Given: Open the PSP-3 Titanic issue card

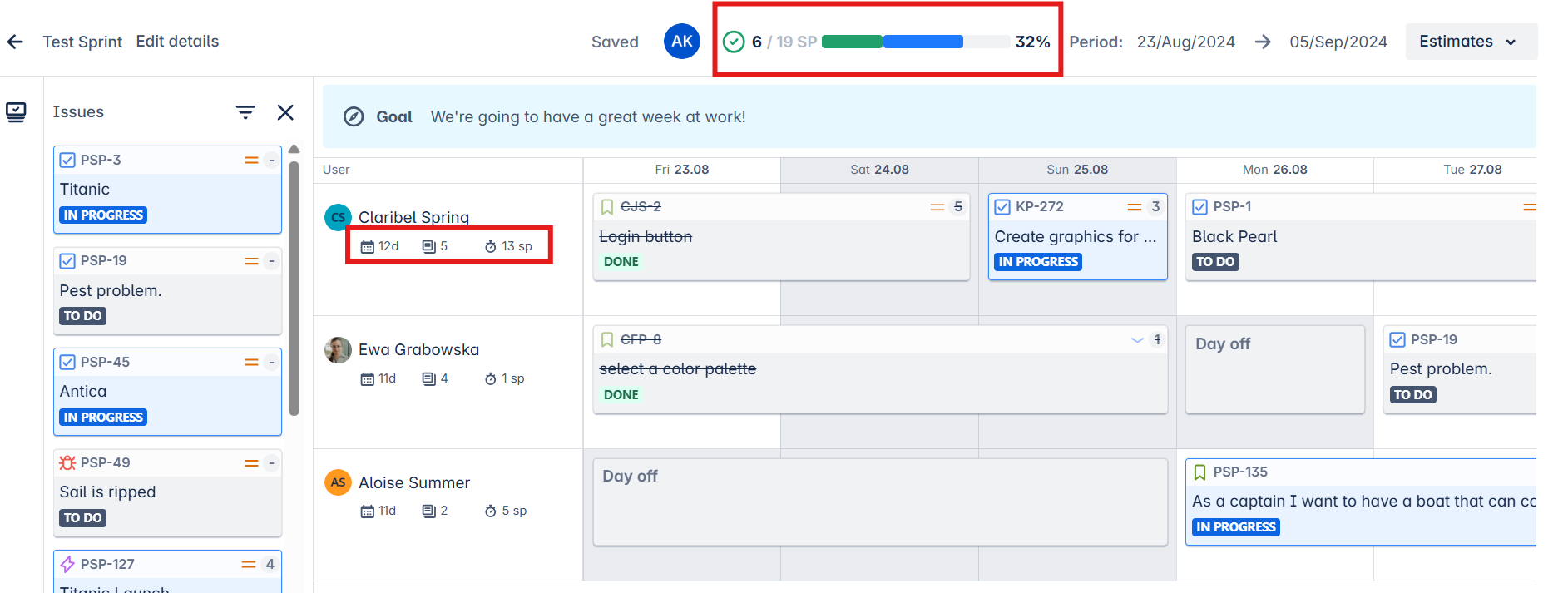Looking at the screenshot, I should pyautogui.click(x=167, y=190).
